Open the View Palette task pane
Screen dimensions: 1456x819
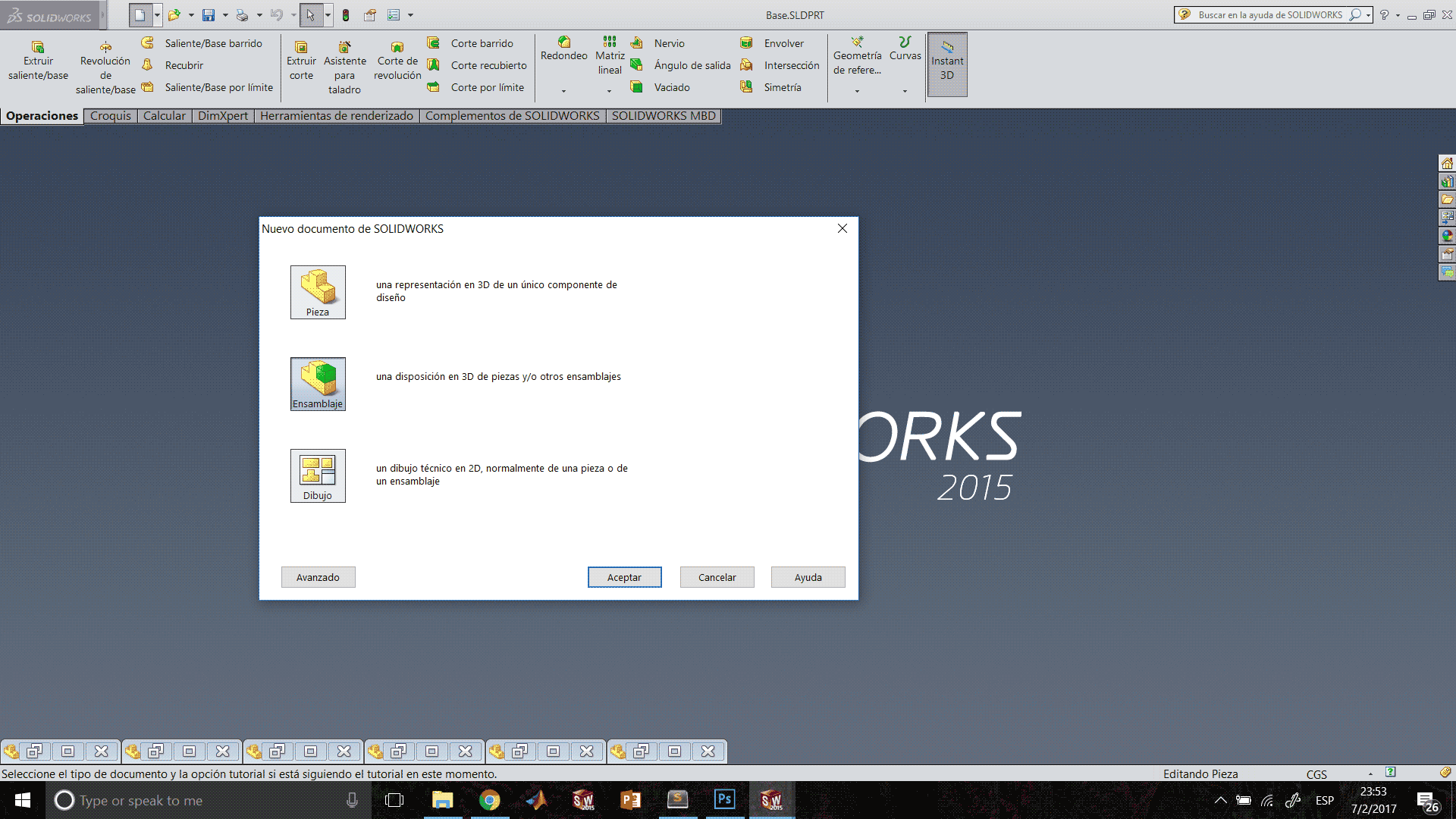coord(1447,218)
